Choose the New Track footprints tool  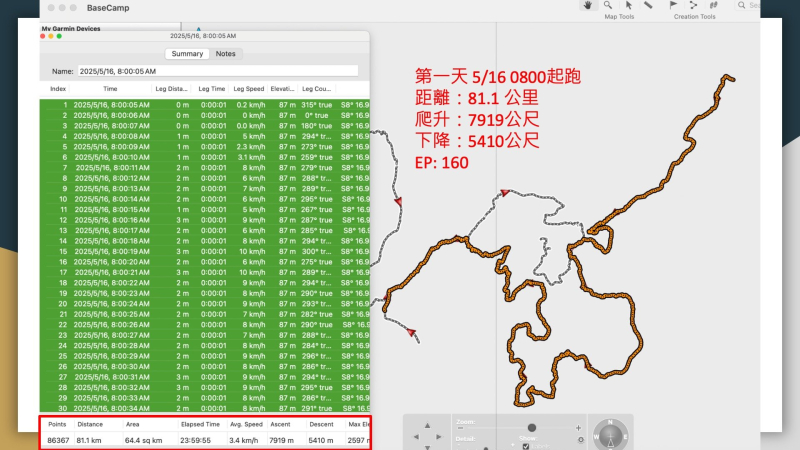713,5
